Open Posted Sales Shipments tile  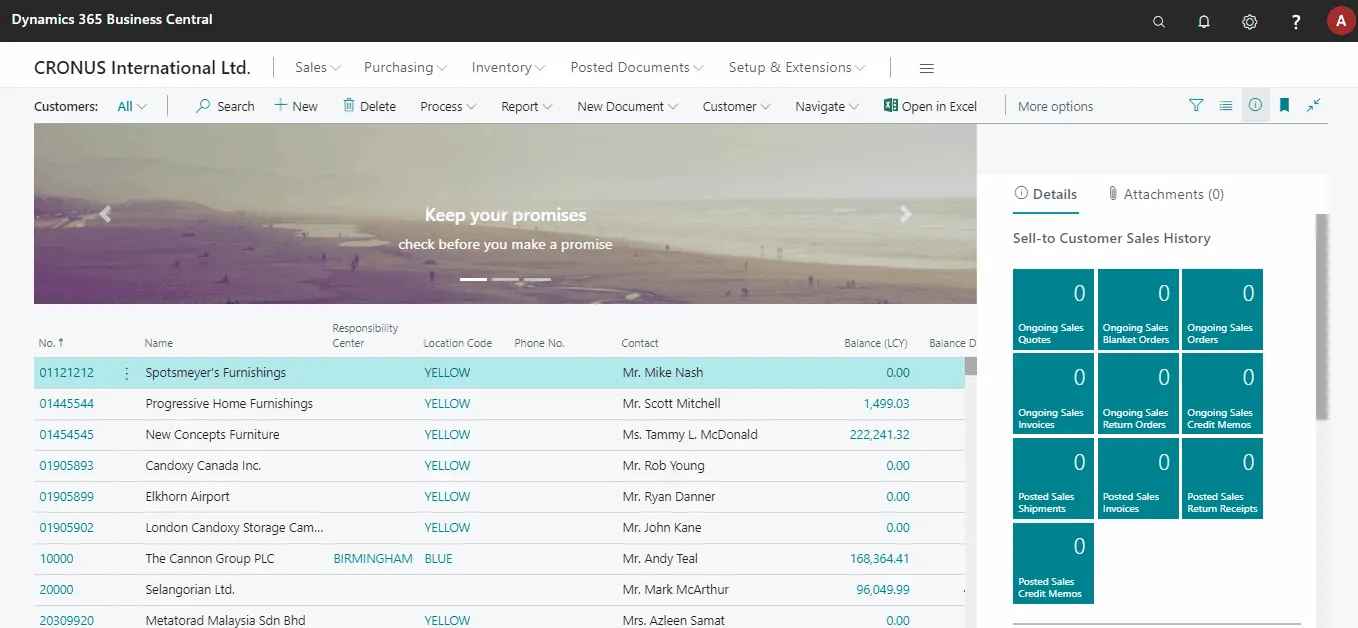click(x=1054, y=478)
